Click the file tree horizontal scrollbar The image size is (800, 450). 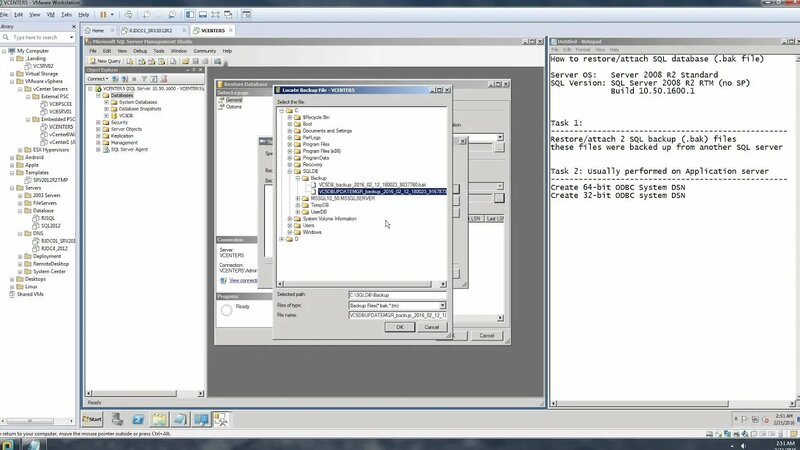tap(361, 284)
